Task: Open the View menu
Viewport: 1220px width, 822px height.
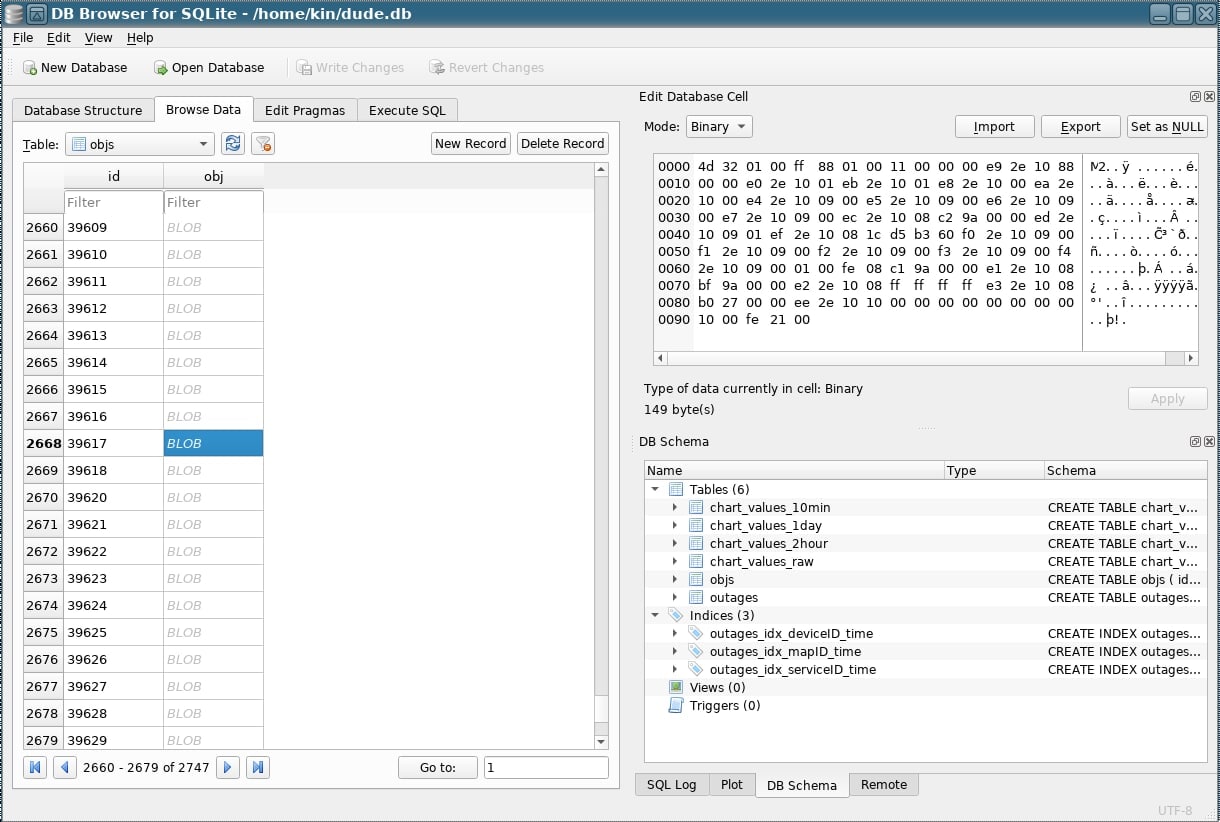Action: (x=99, y=37)
